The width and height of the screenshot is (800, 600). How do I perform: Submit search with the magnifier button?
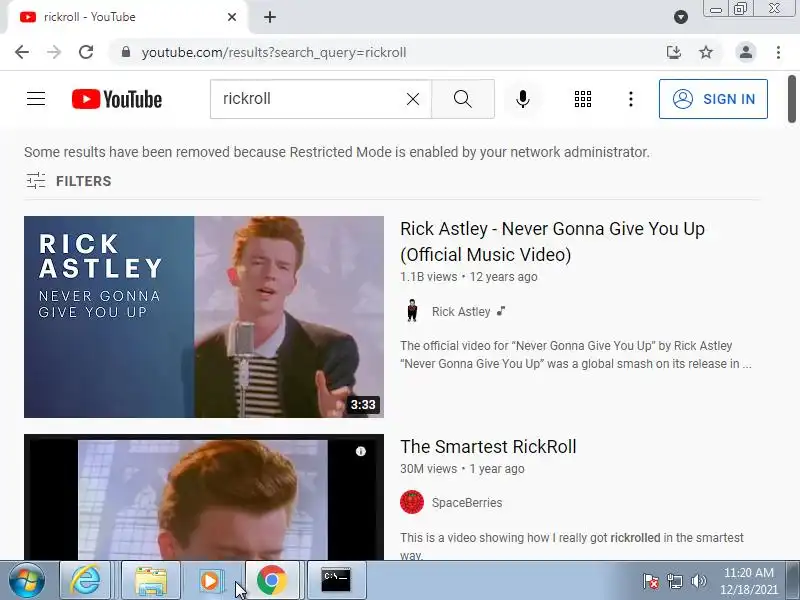click(463, 99)
